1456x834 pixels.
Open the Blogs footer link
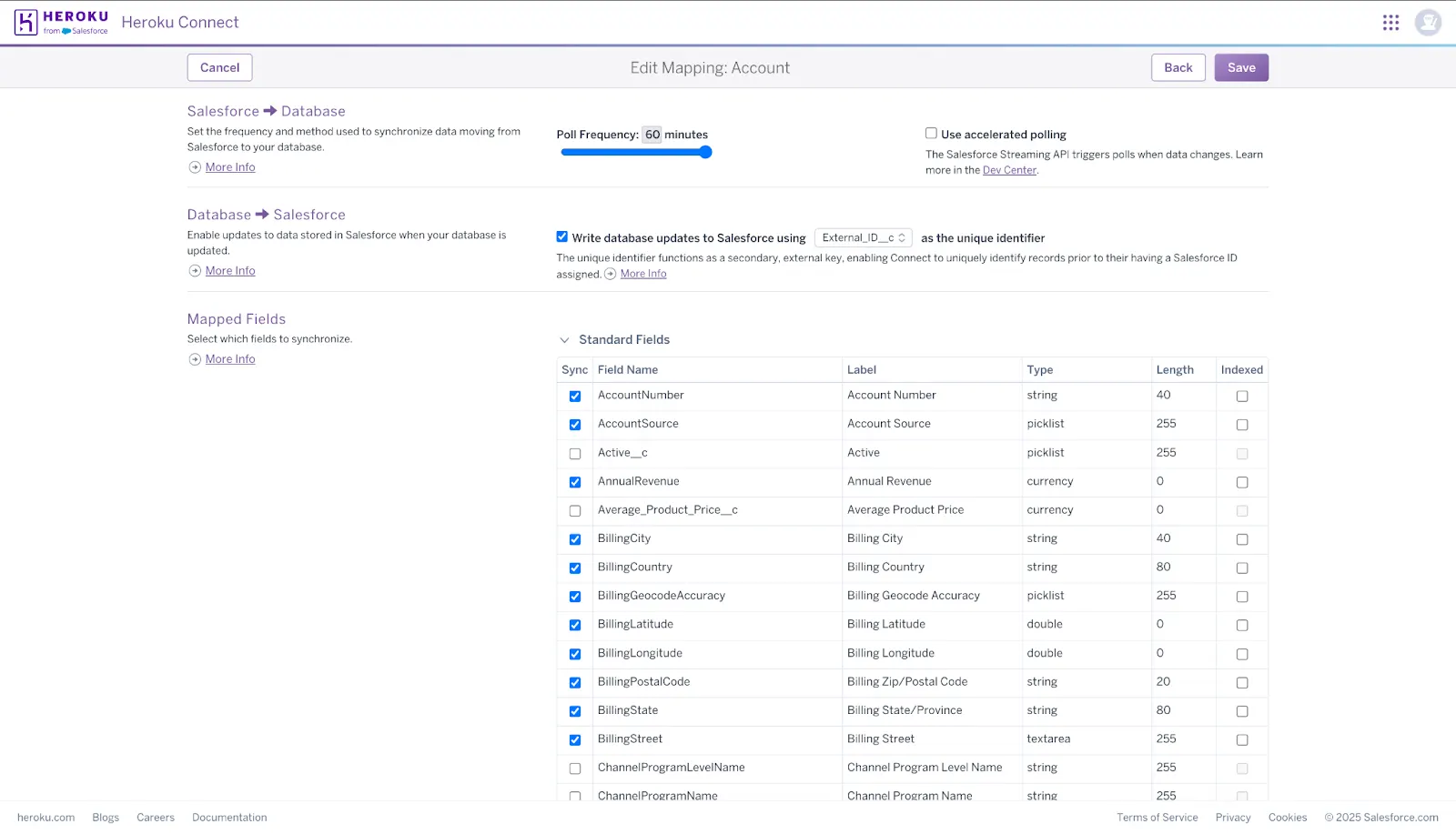tap(106, 818)
